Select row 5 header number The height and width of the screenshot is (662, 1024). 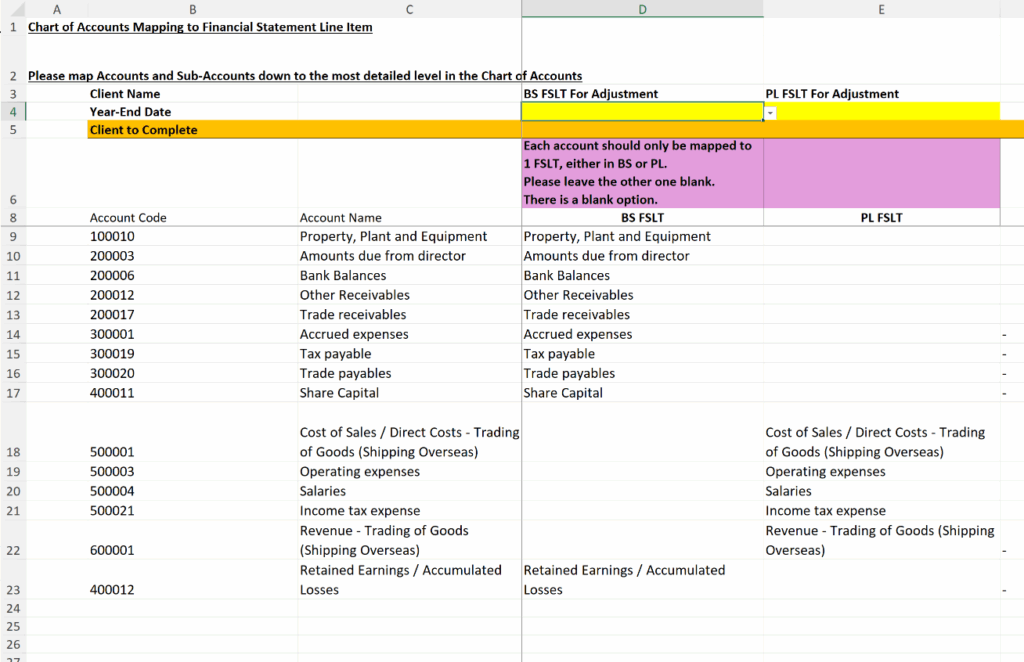[x=14, y=129]
